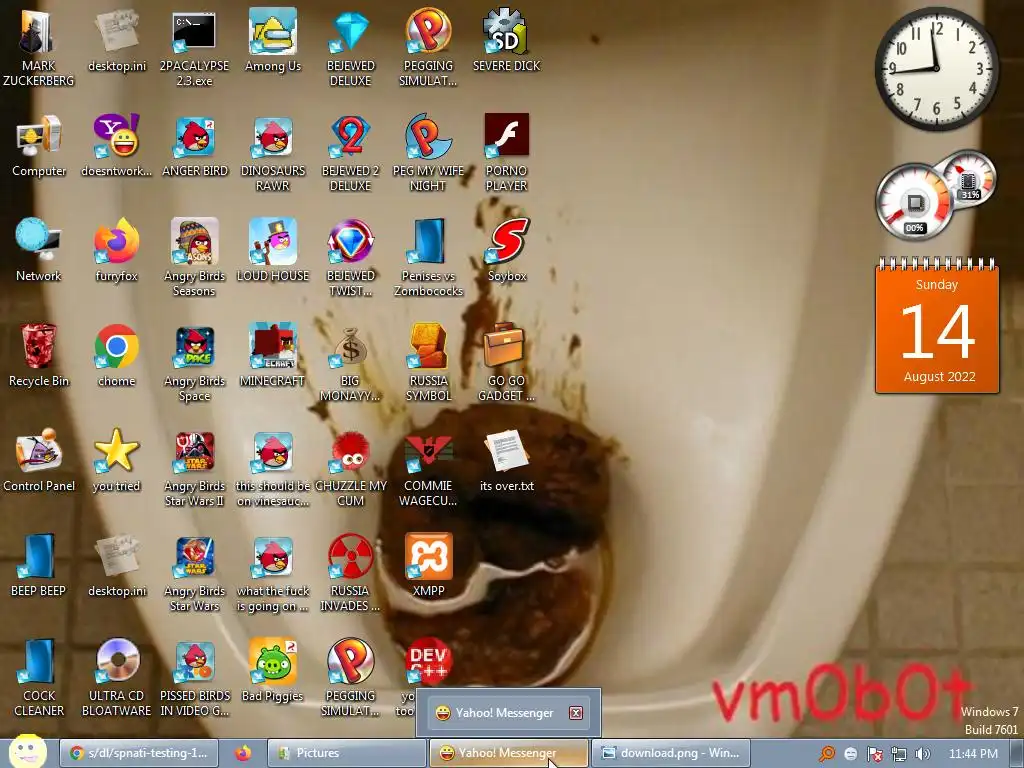Select the 2PACALYPSE 2.3.exe icon
This screenshot has height=768, width=1024.
click(x=194, y=48)
